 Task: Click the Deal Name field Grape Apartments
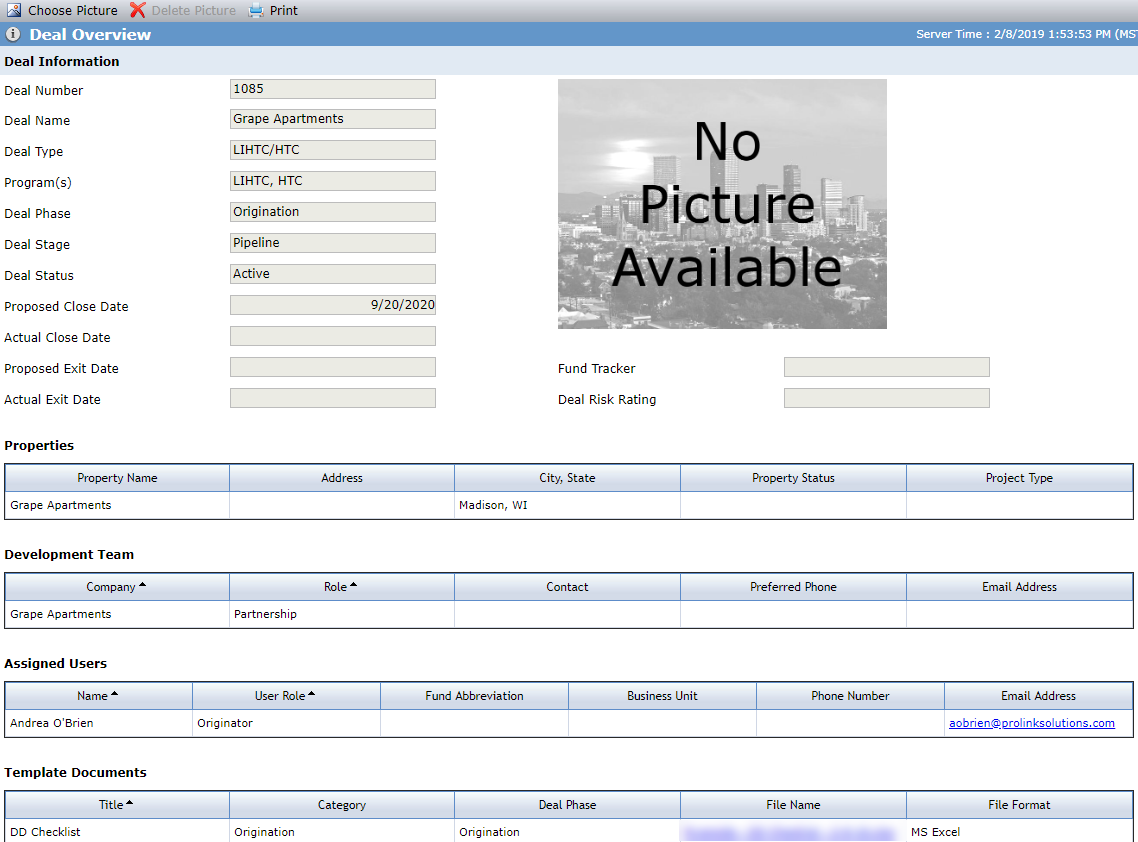(x=333, y=119)
